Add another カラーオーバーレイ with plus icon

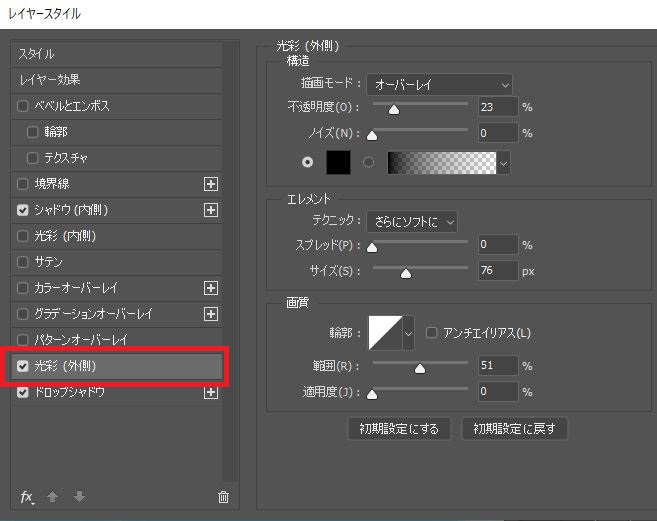(x=211, y=288)
